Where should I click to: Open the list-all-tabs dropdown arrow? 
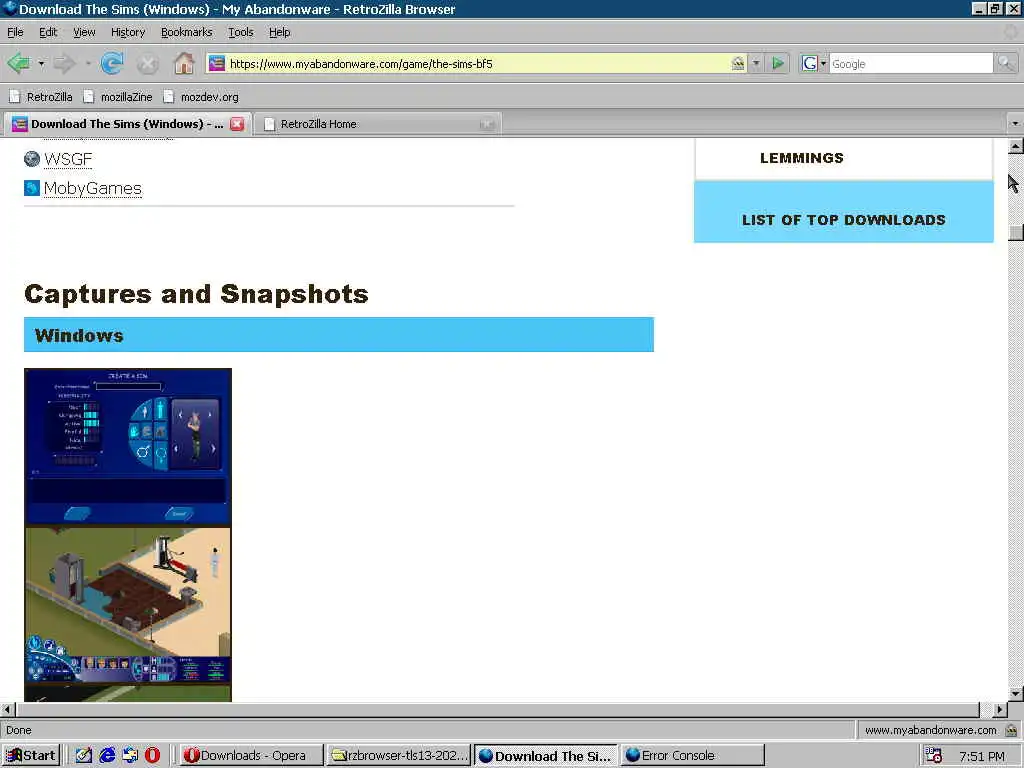[x=1014, y=123]
